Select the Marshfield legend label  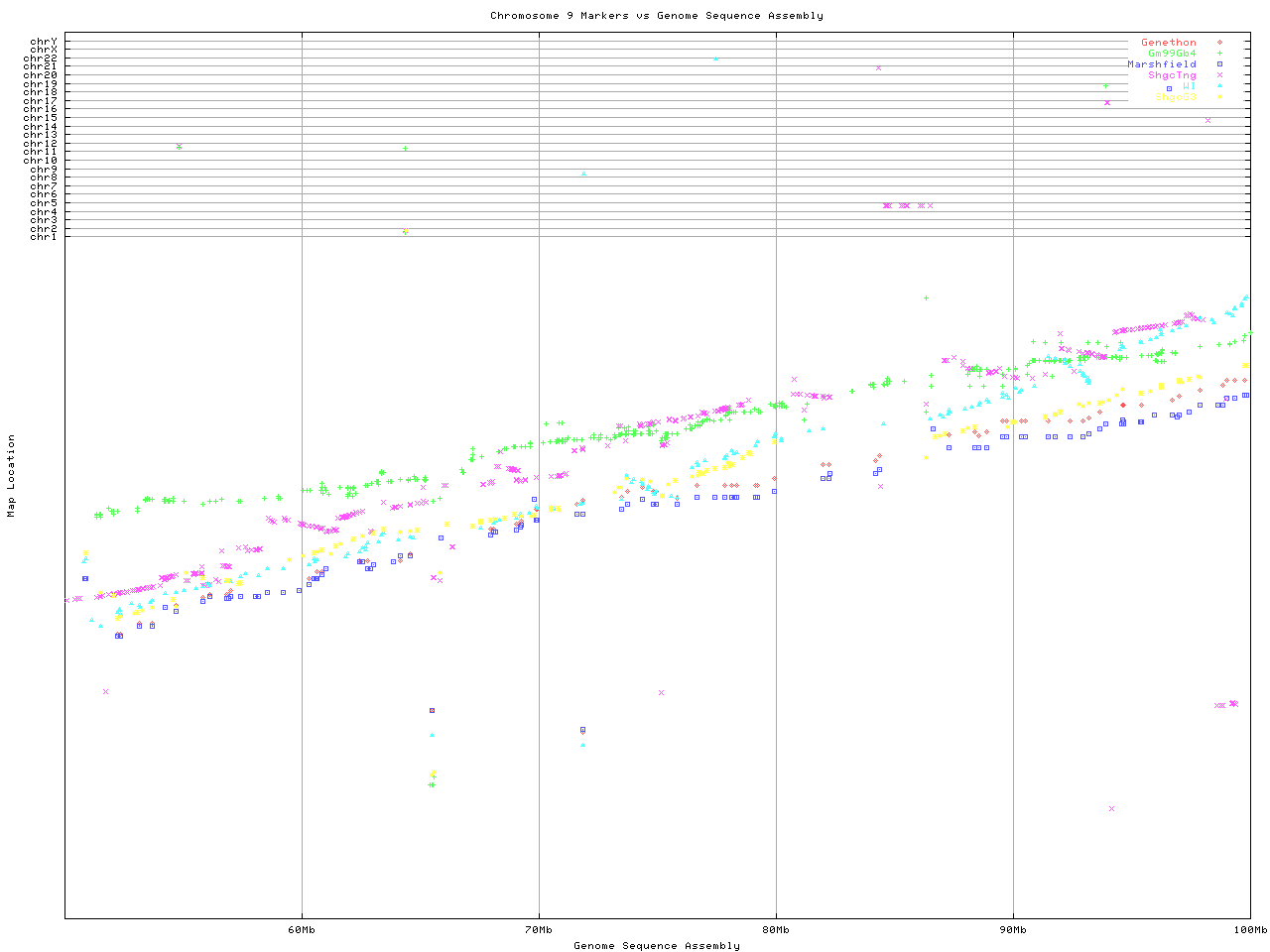coord(1161,64)
